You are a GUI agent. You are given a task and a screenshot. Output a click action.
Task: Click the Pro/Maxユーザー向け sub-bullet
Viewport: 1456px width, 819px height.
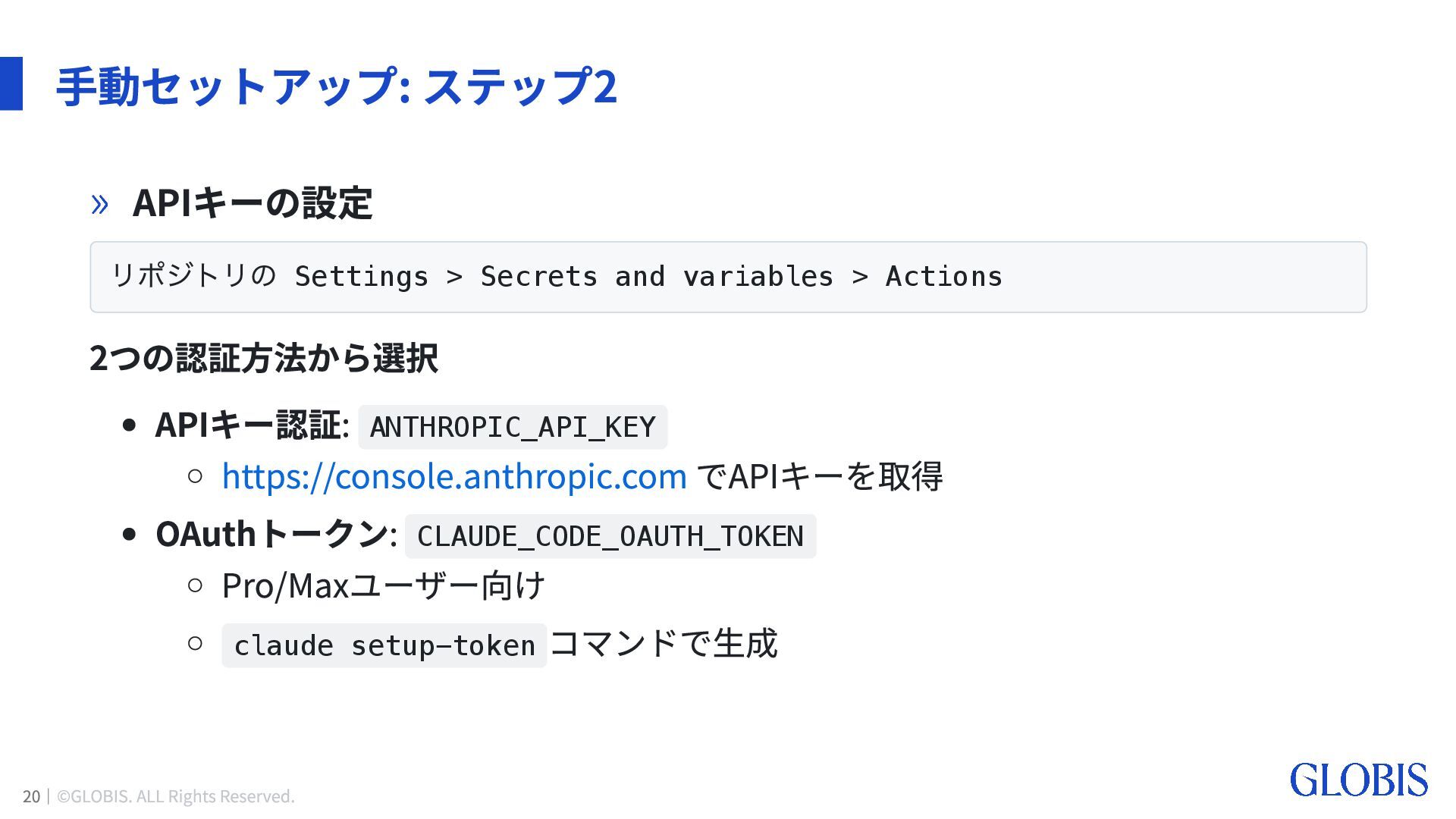[x=384, y=585]
